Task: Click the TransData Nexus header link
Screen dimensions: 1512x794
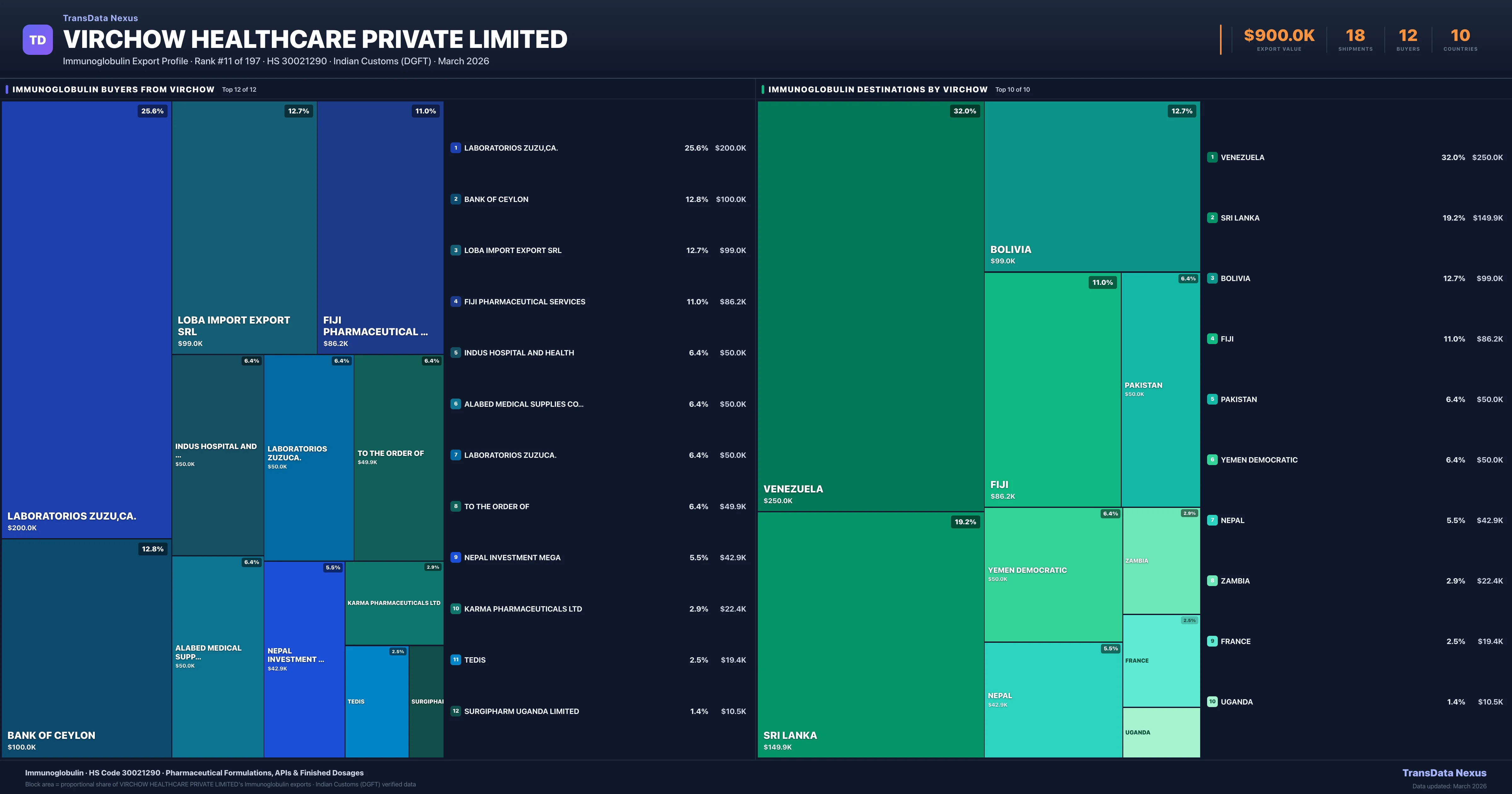Action: [100, 18]
